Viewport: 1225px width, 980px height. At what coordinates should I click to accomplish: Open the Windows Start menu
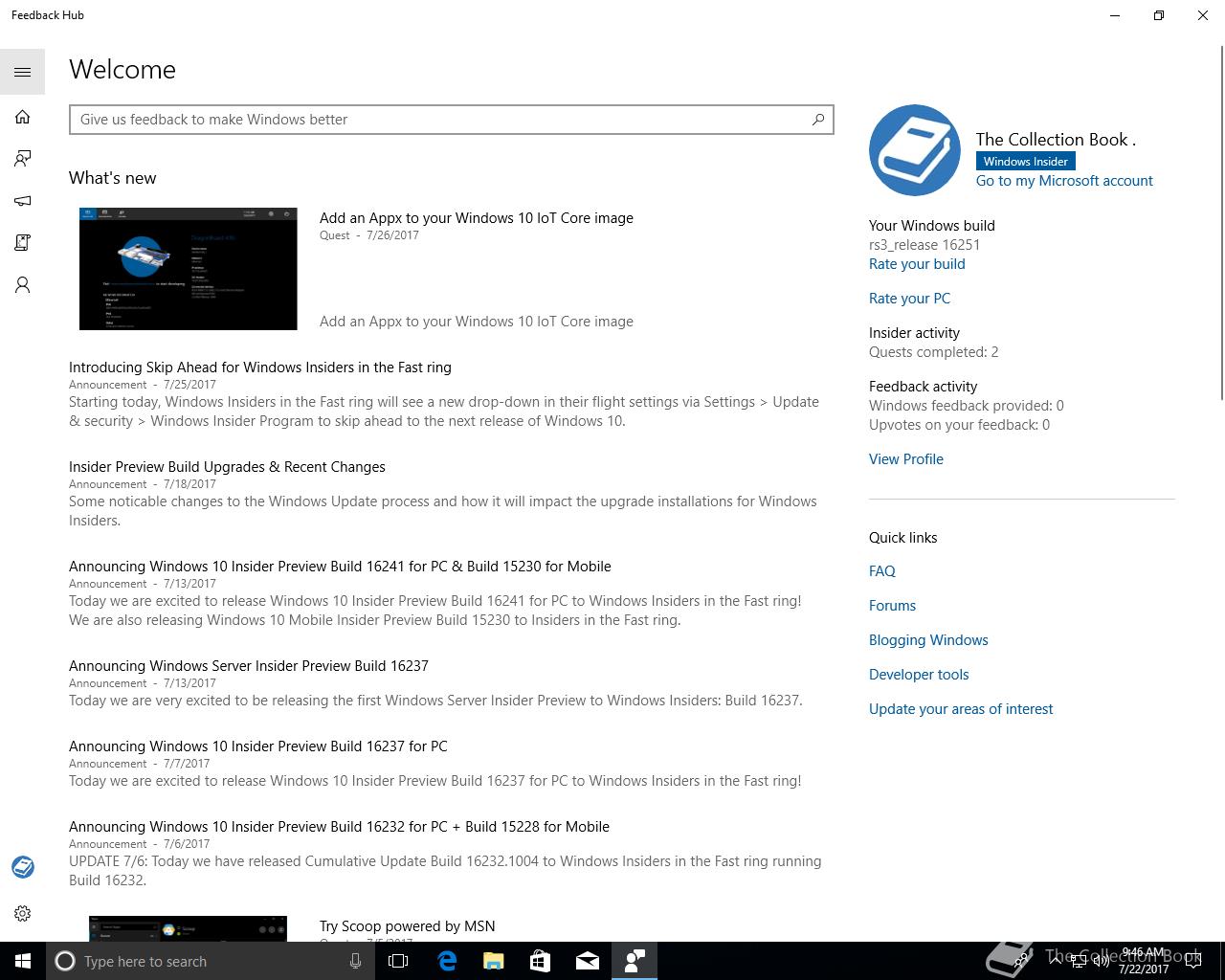tap(23, 961)
